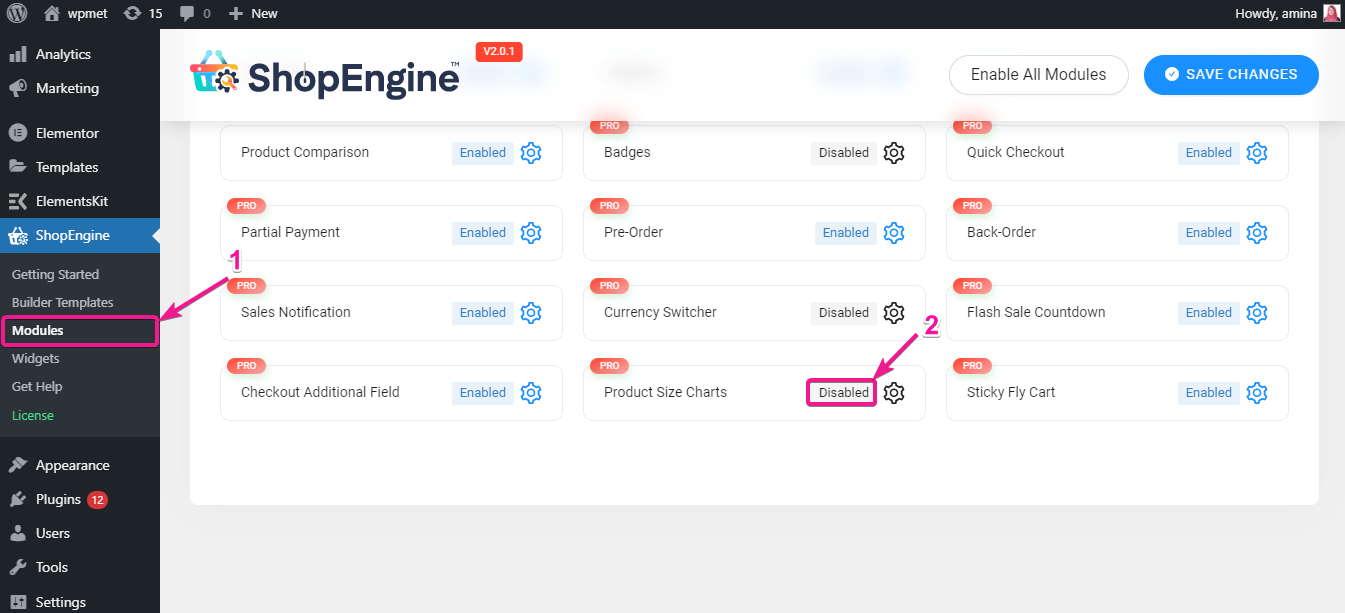Open the comments bubble in admin bar
The height and width of the screenshot is (613, 1345).
coord(194,14)
